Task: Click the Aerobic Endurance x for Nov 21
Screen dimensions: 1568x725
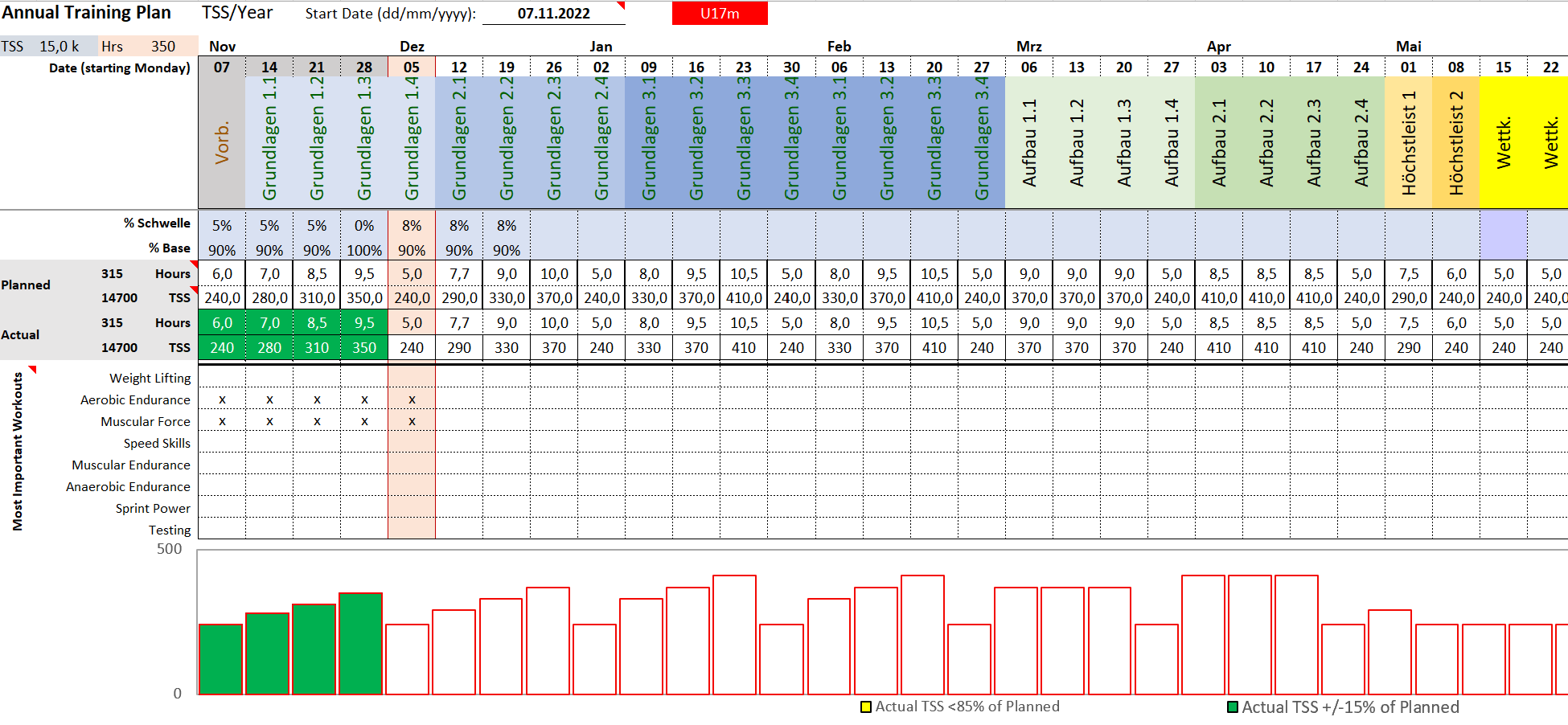Action: 317,399
